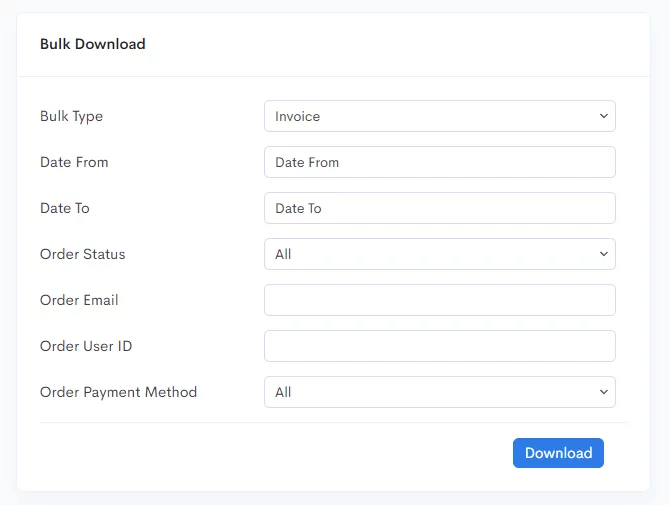Click the Invoice value text in Bulk Type
The width and height of the screenshot is (670, 505).
(297, 116)
